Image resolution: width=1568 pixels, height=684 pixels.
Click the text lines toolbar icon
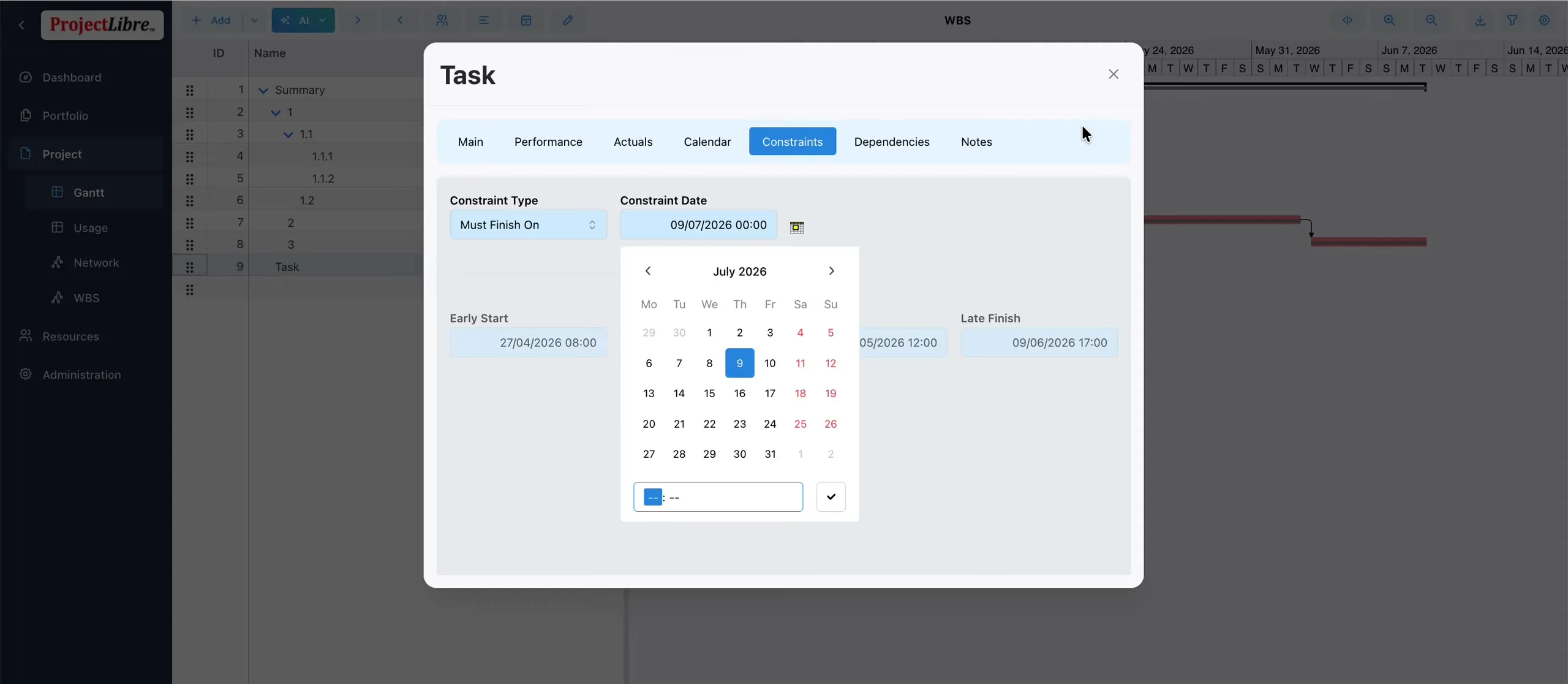[x=483, y=20]
